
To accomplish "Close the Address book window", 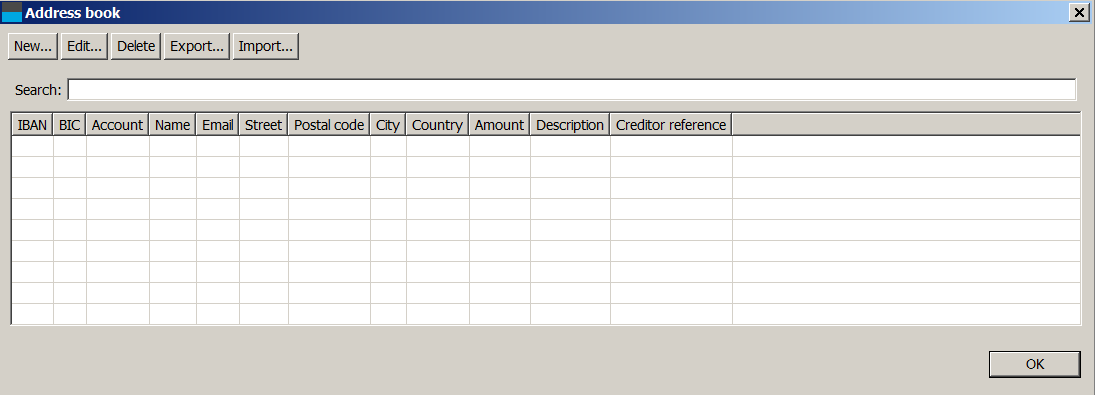I will click(1078, 13).
